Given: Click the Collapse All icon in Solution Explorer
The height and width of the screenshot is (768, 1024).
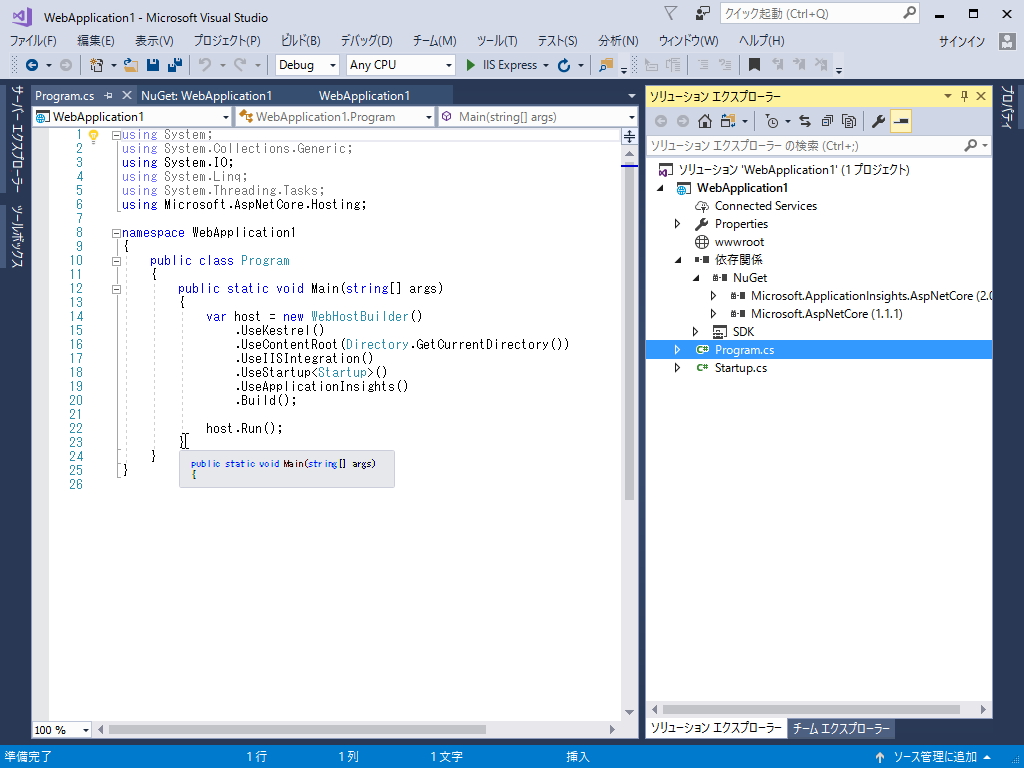Looking at the screenshot, I should coord(828,120).
